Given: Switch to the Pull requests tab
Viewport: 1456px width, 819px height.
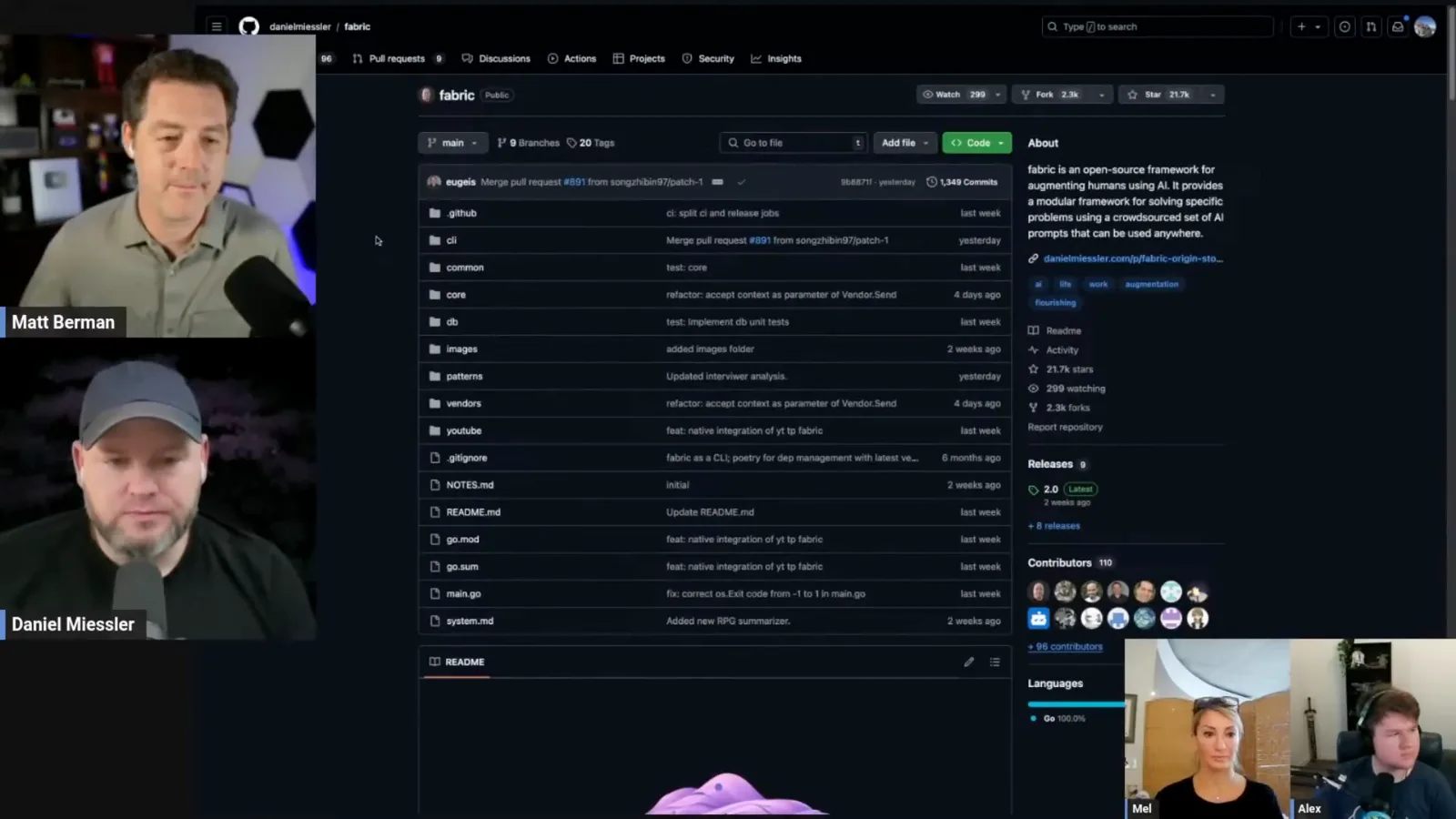Looking at the screenshot, I should [398, 58].
